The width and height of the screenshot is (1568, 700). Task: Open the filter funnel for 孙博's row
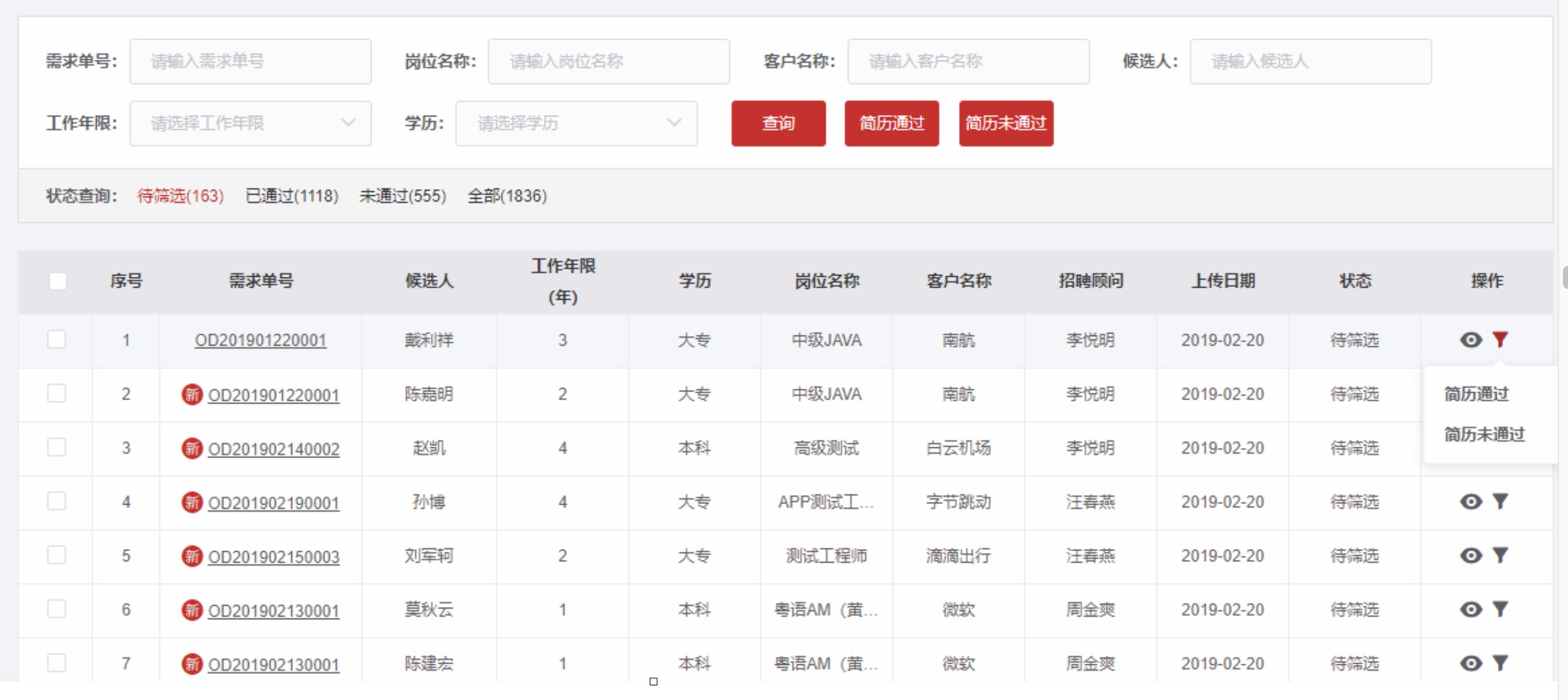1500,501
